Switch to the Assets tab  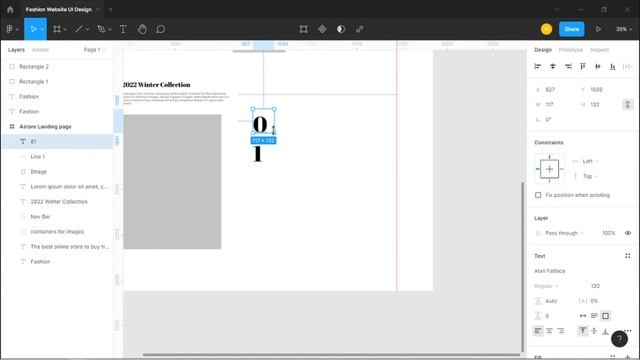coord(40,50)
